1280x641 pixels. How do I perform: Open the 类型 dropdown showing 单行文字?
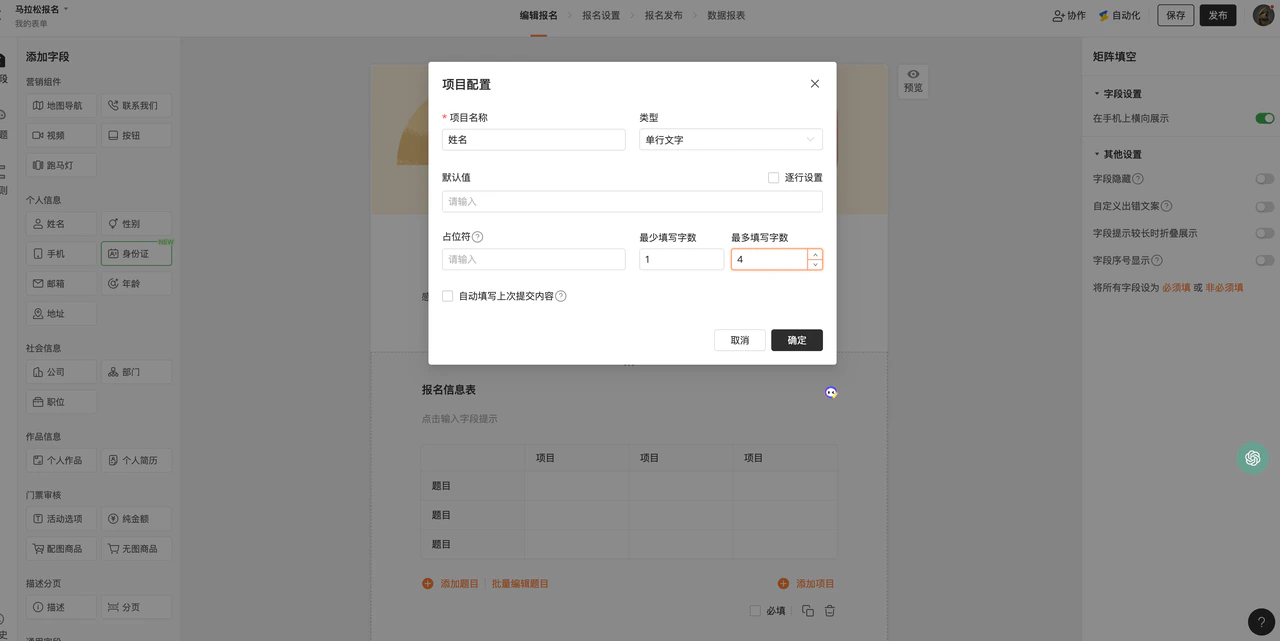point(731,140)
